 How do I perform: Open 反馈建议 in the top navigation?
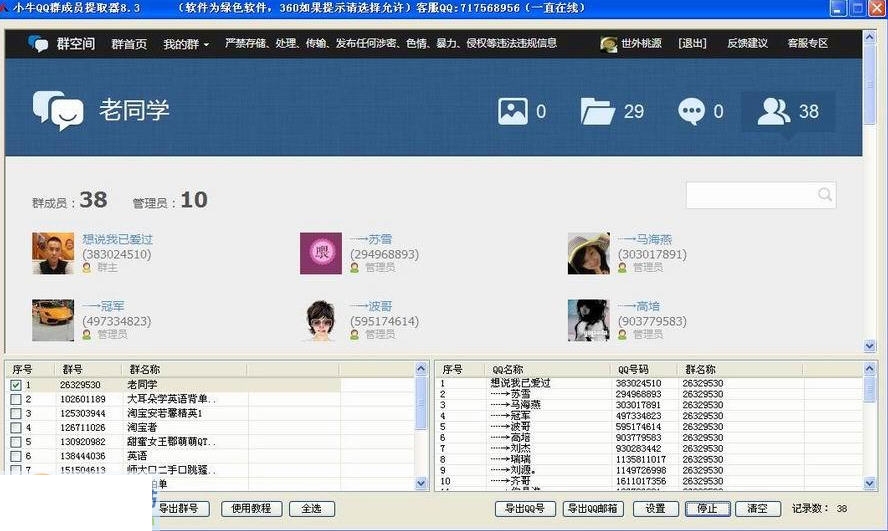[746, 44]
